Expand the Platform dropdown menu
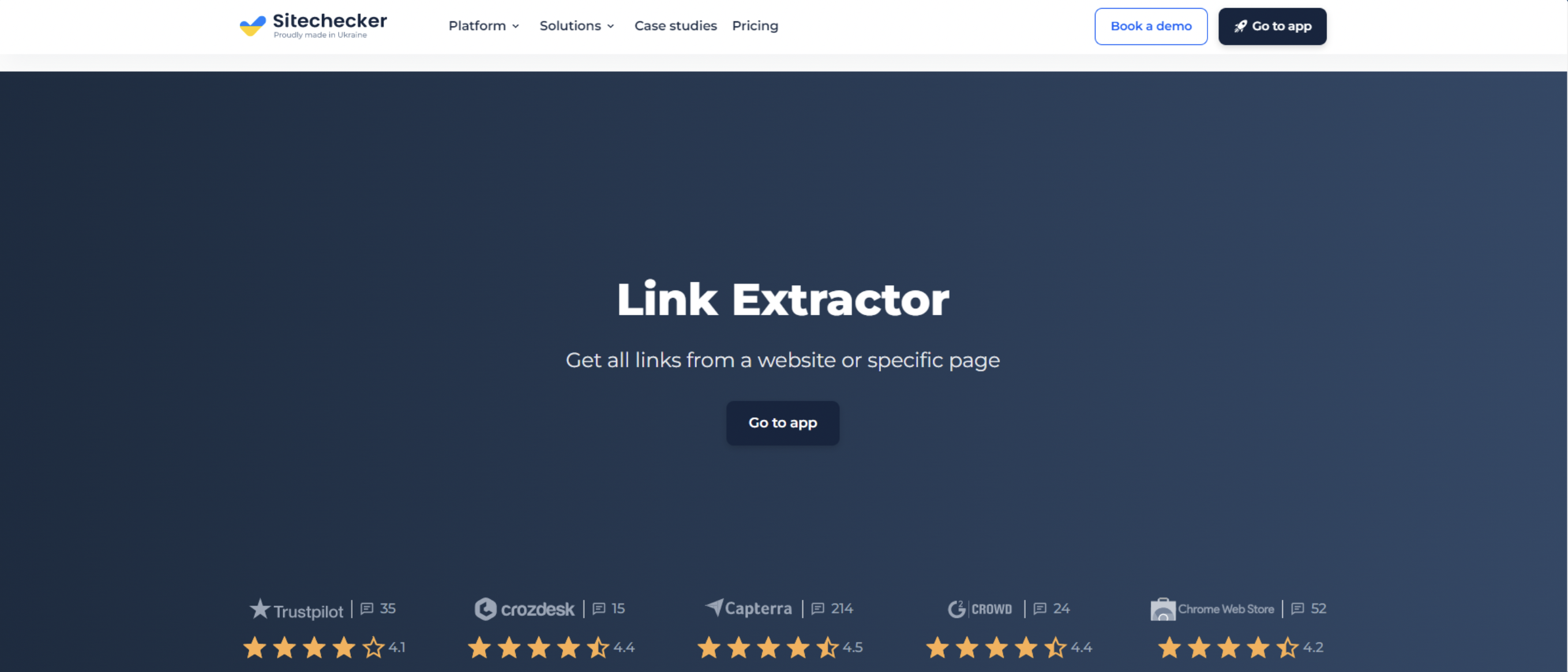Viewport: 1568px width, 672px height. [x=484, y=26]
